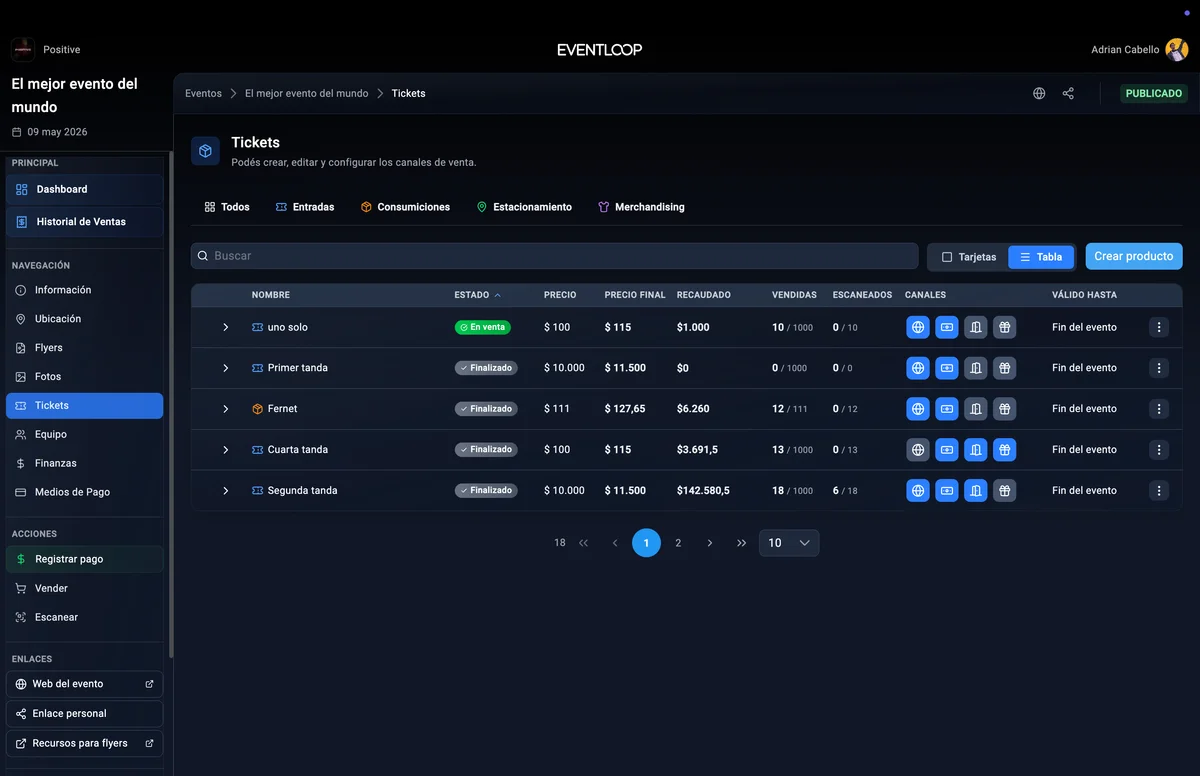Click the cash channel icon for Segunda tanda
The height and width of the screenshot is (776, 1200).
[947, 490]
